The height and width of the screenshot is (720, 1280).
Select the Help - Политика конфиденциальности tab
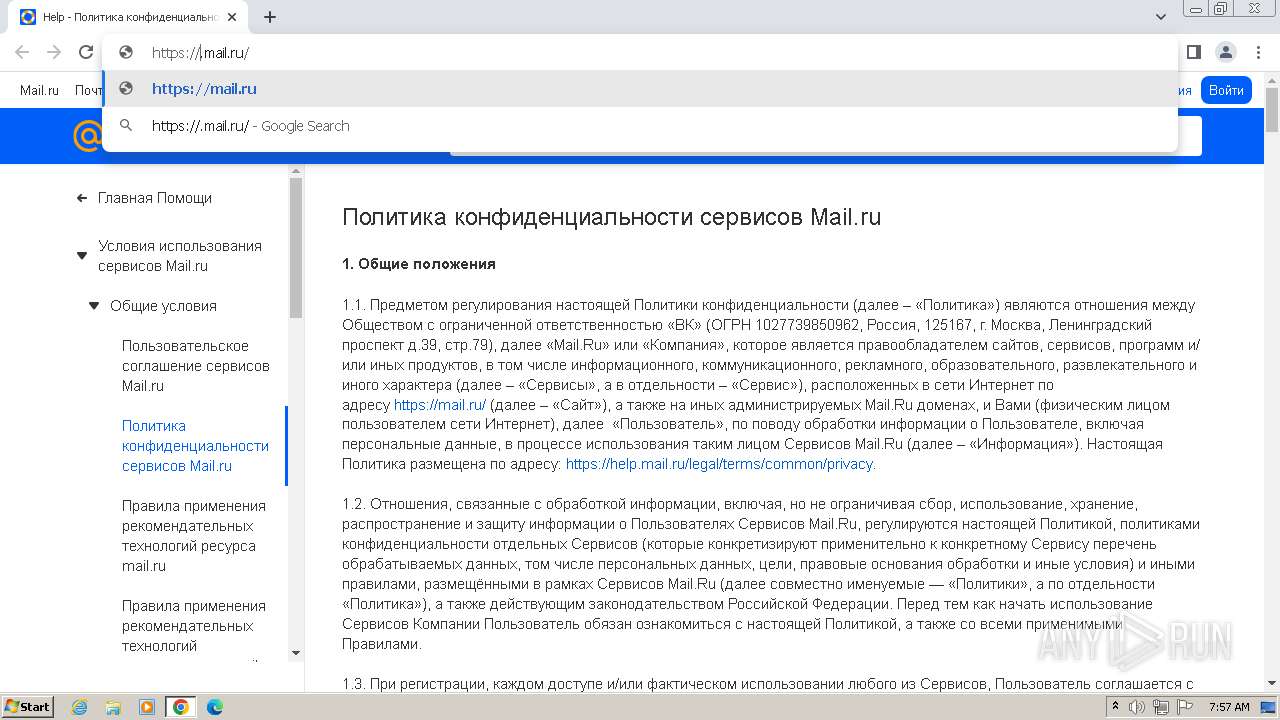(x=130, y=17)
